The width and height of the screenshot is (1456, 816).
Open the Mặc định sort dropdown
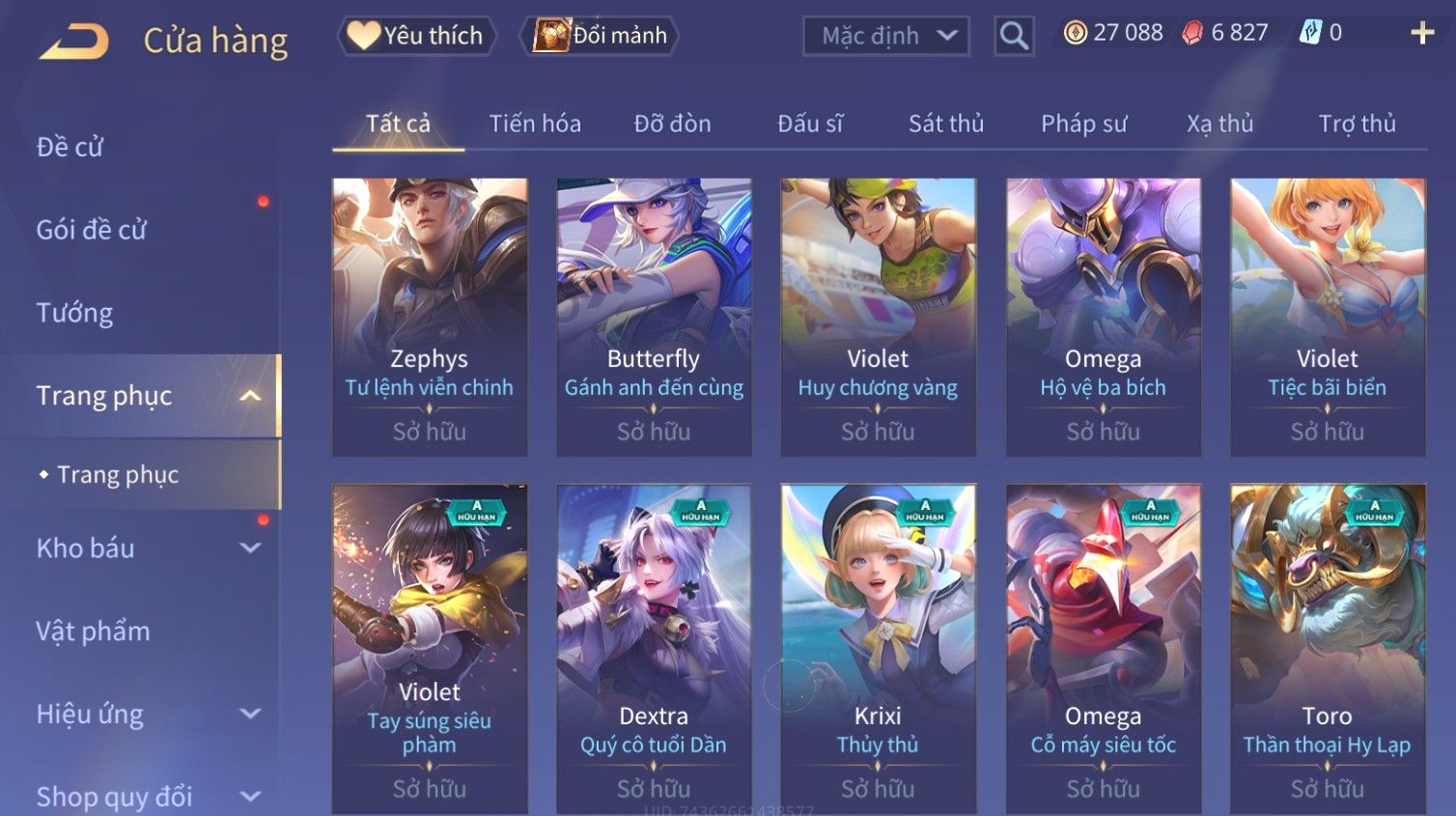[886, 36]
